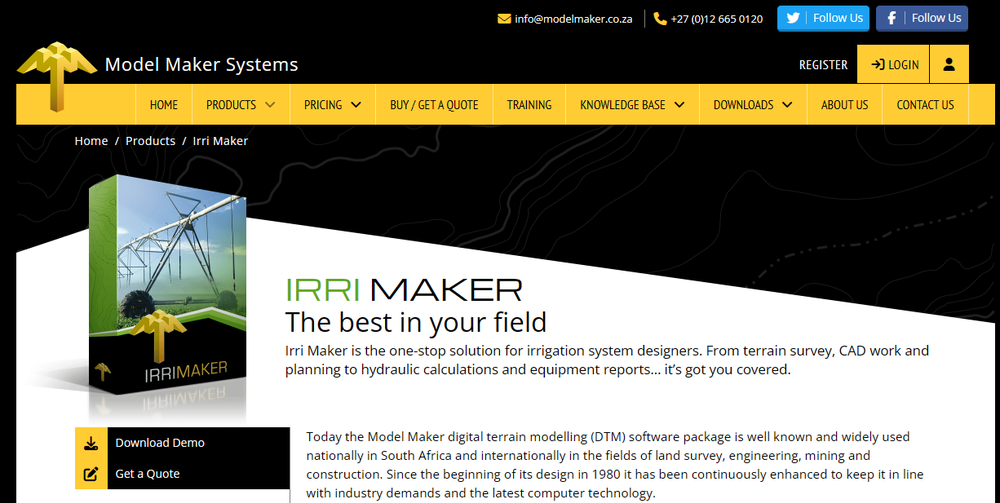Click the Facebook f icon
1000x503 pixels.
tap(892, 18)
